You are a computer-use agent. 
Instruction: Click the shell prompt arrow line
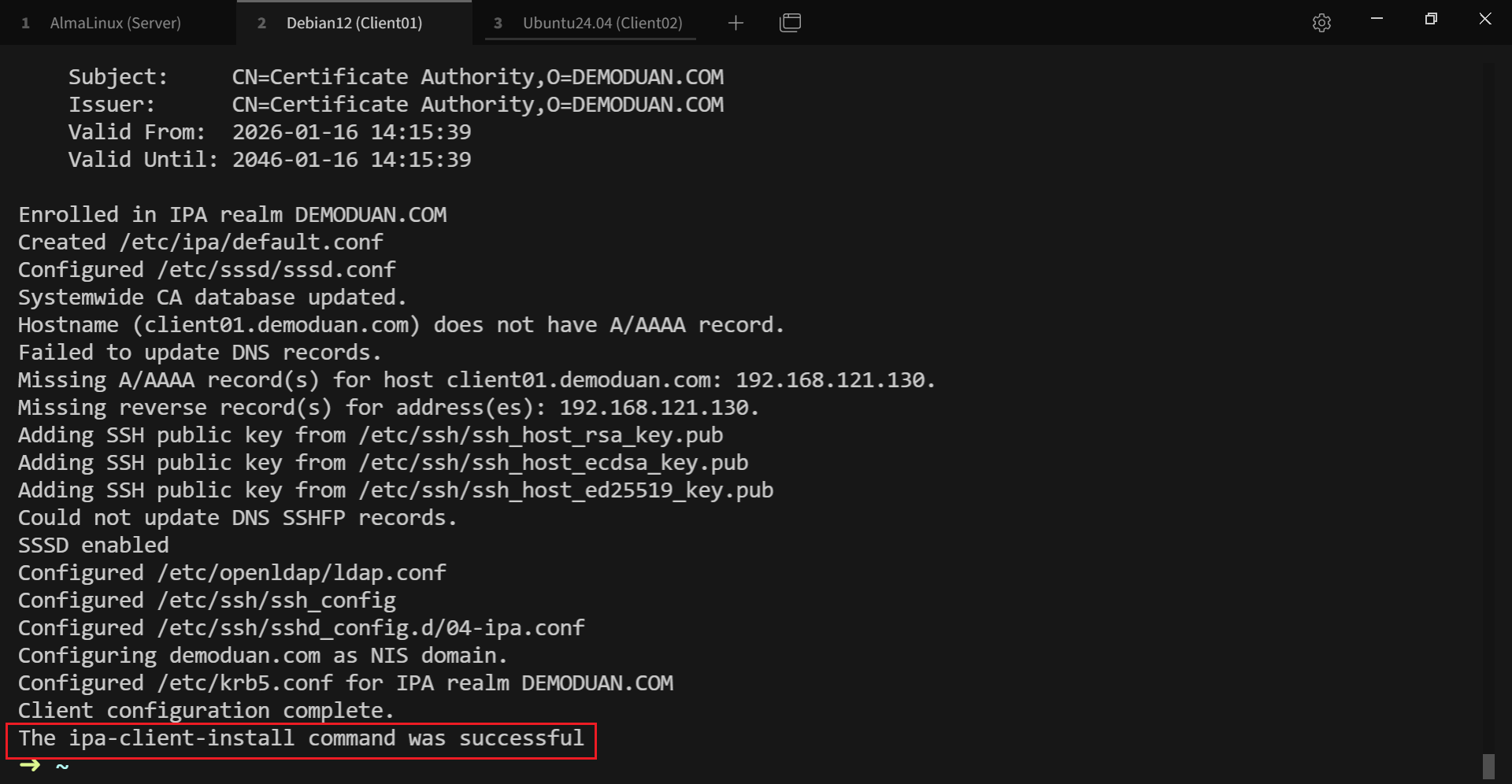(x=44, y=765)
